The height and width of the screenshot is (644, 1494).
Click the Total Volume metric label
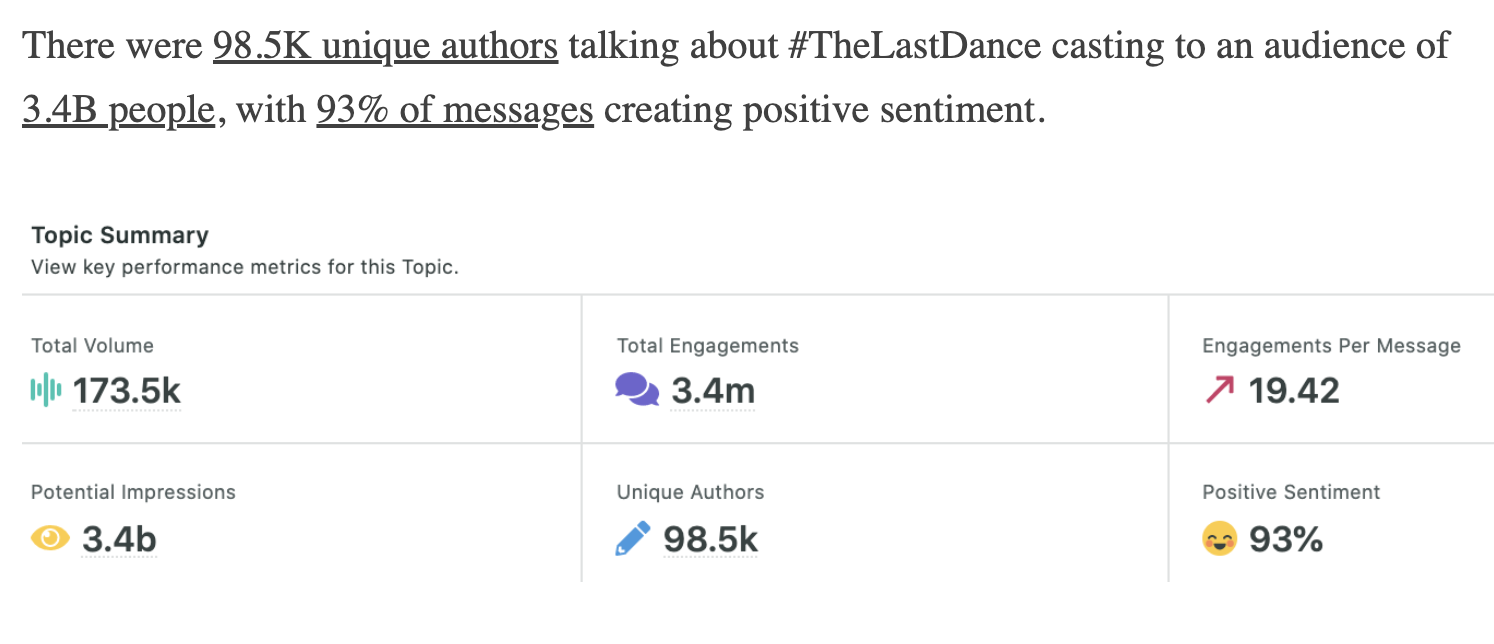92,346
